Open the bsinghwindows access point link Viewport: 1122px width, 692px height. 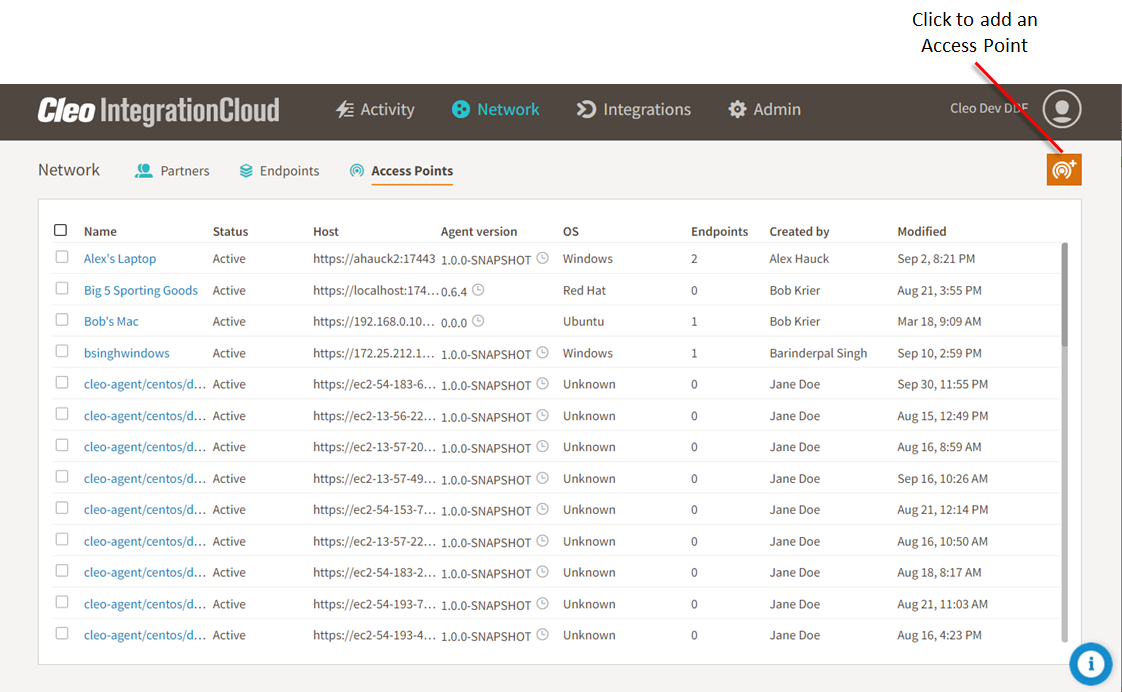click(x=127, y=354)
